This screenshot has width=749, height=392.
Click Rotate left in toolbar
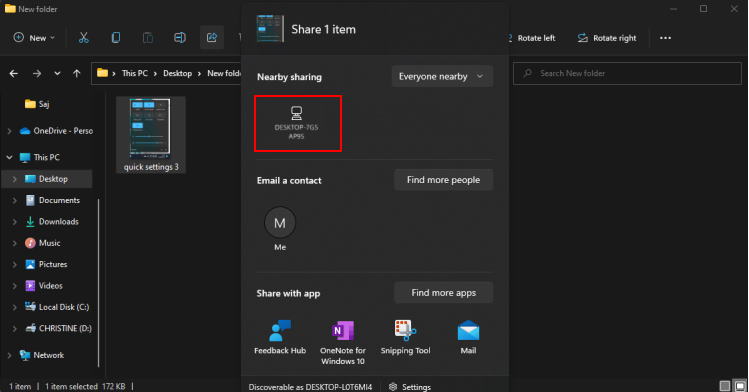[x=532, y=38]
